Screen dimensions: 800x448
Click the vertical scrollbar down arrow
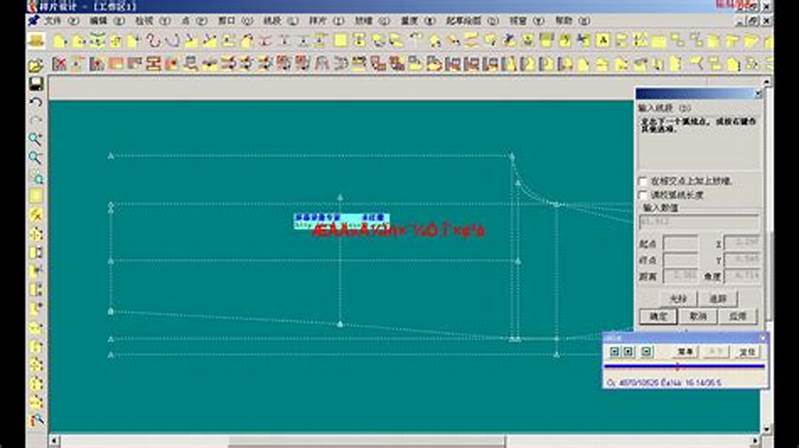(x=766, y=429)
